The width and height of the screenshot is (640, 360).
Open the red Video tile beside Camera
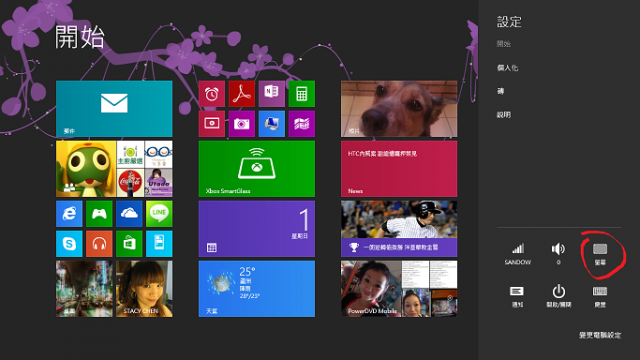tap(211, 124)
